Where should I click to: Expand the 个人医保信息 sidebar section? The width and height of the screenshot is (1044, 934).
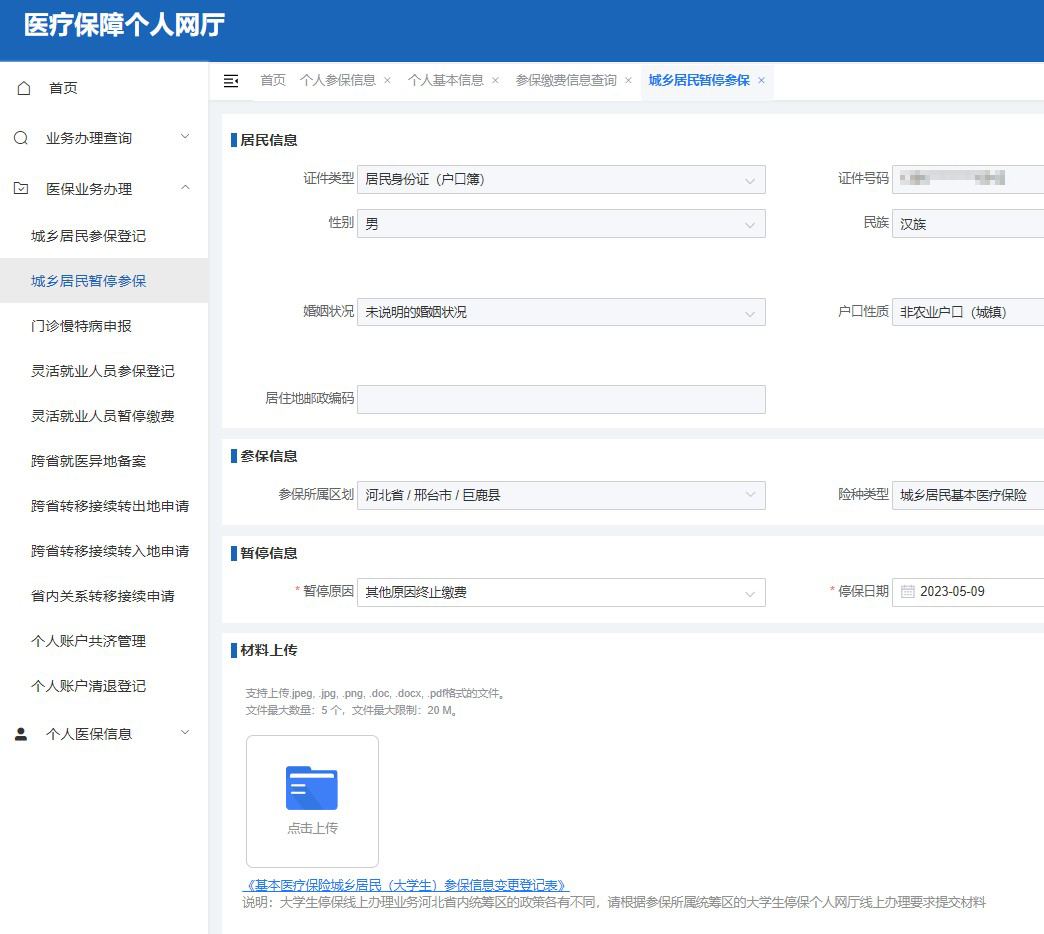point(184,733)
